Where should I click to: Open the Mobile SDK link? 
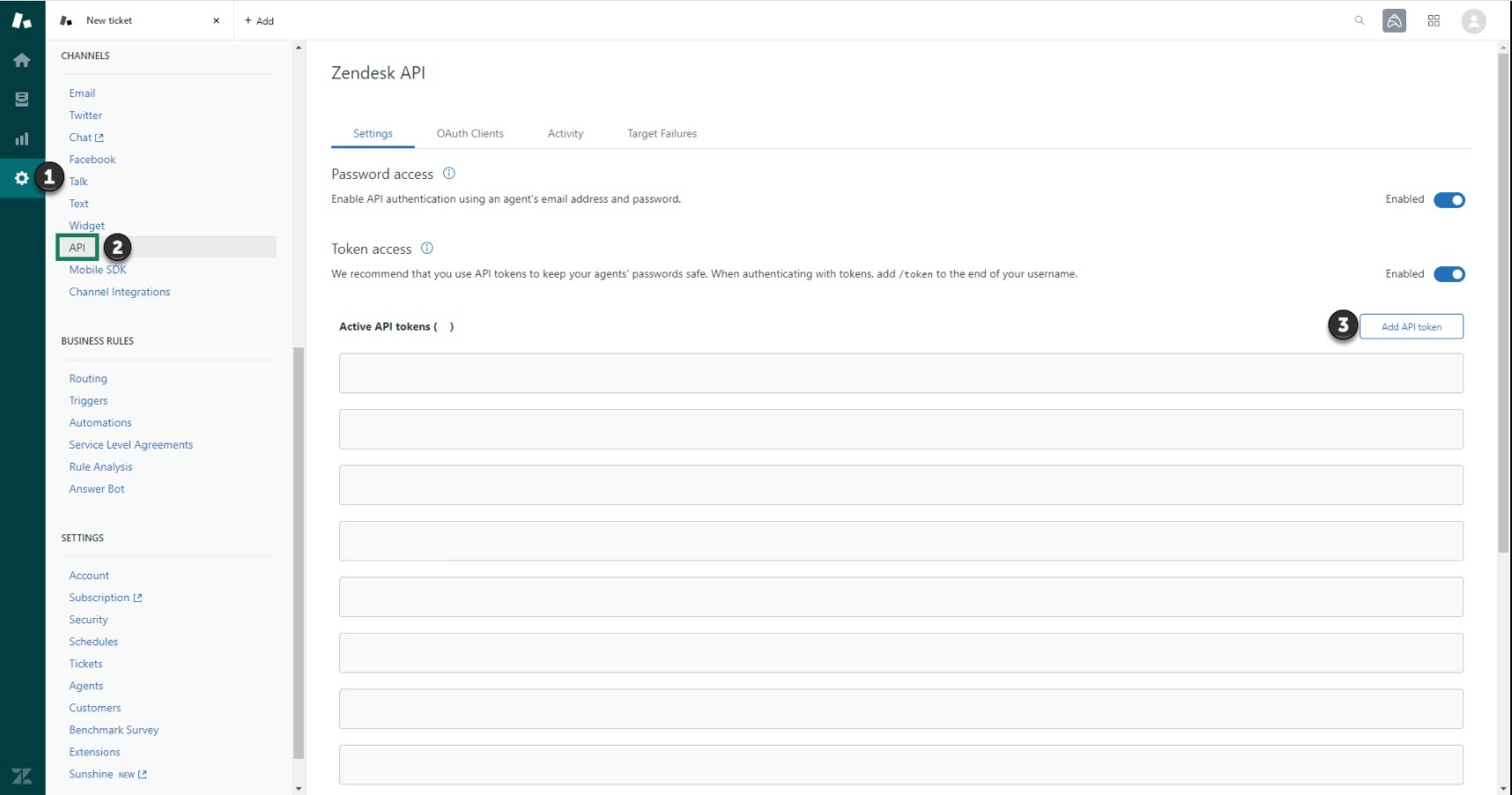[98, 270]
